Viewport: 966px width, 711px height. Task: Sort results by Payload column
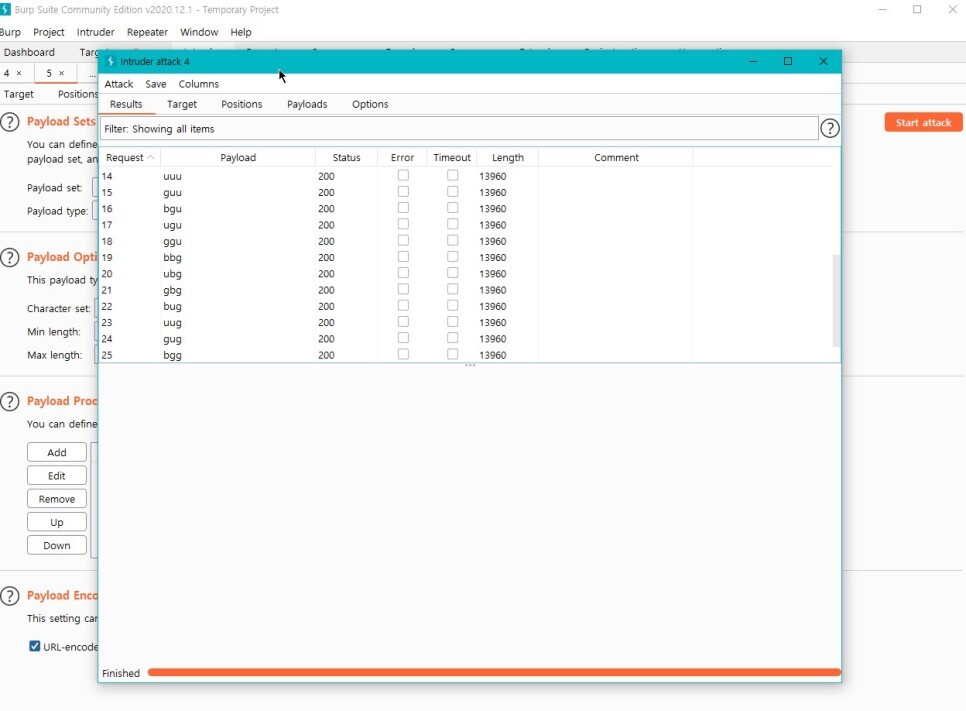click(x=238, y=157)
